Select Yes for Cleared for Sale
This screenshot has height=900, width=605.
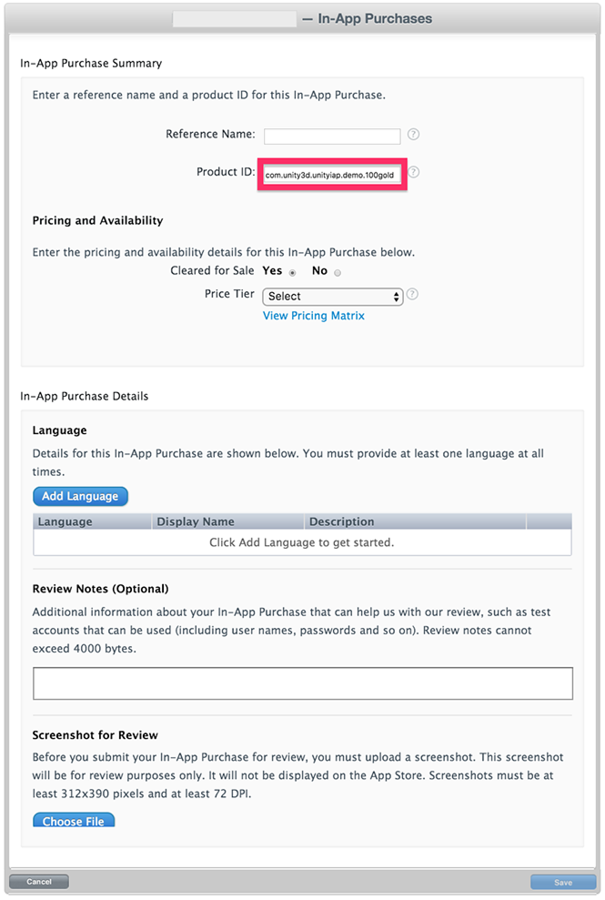click(x=293, y=273)
